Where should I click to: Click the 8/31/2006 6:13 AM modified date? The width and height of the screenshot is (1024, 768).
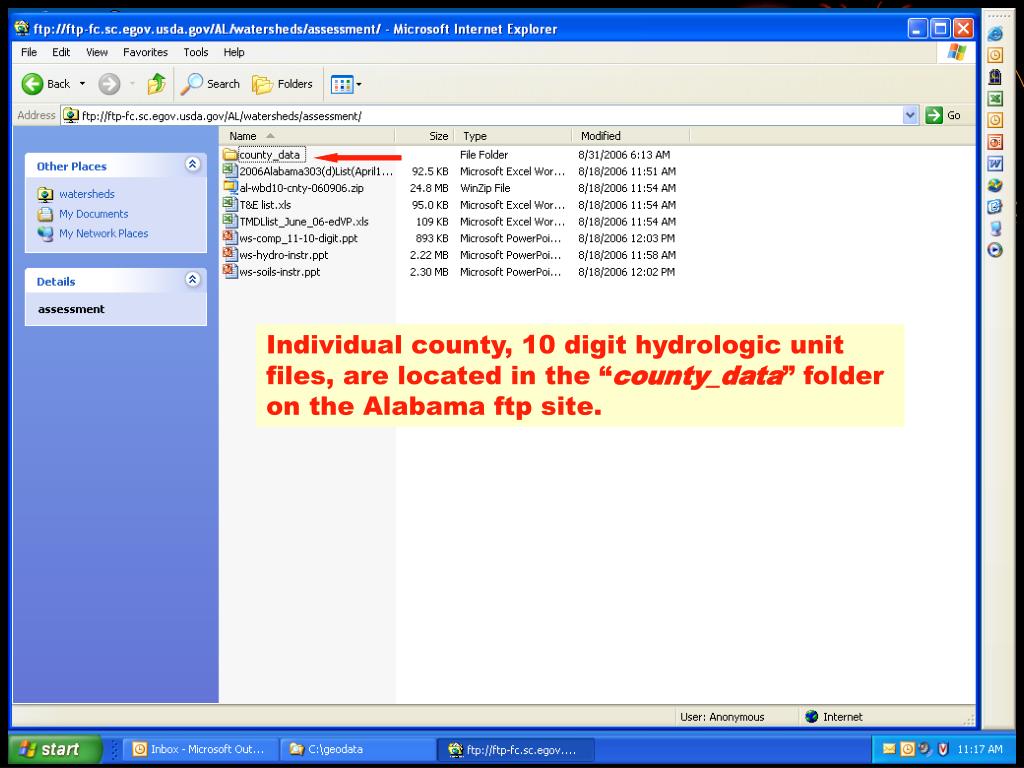coord(624,155)
